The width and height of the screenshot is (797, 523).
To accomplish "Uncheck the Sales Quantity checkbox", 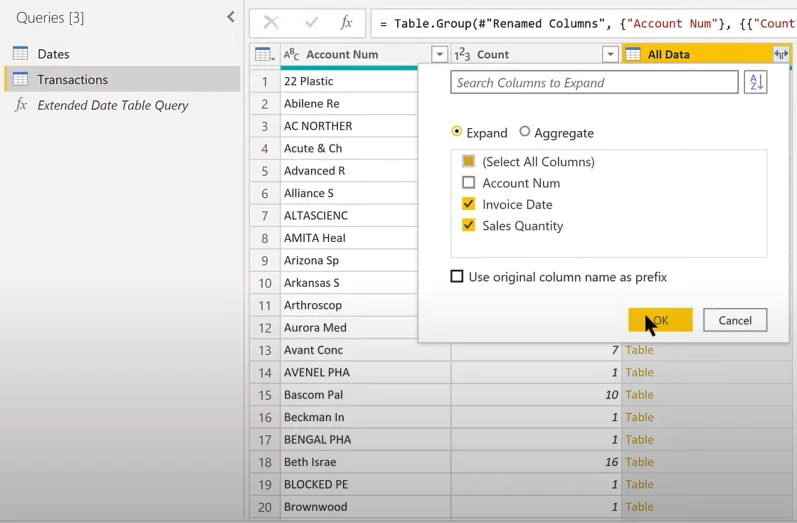I will tap(468, 225).
